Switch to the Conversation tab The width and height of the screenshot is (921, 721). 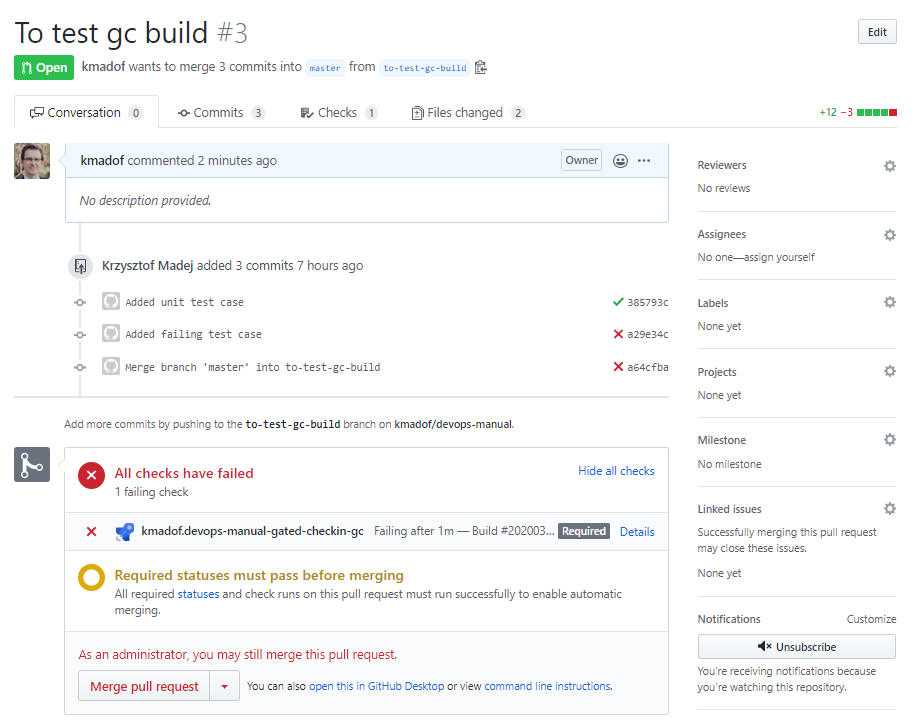click(86, 112)
